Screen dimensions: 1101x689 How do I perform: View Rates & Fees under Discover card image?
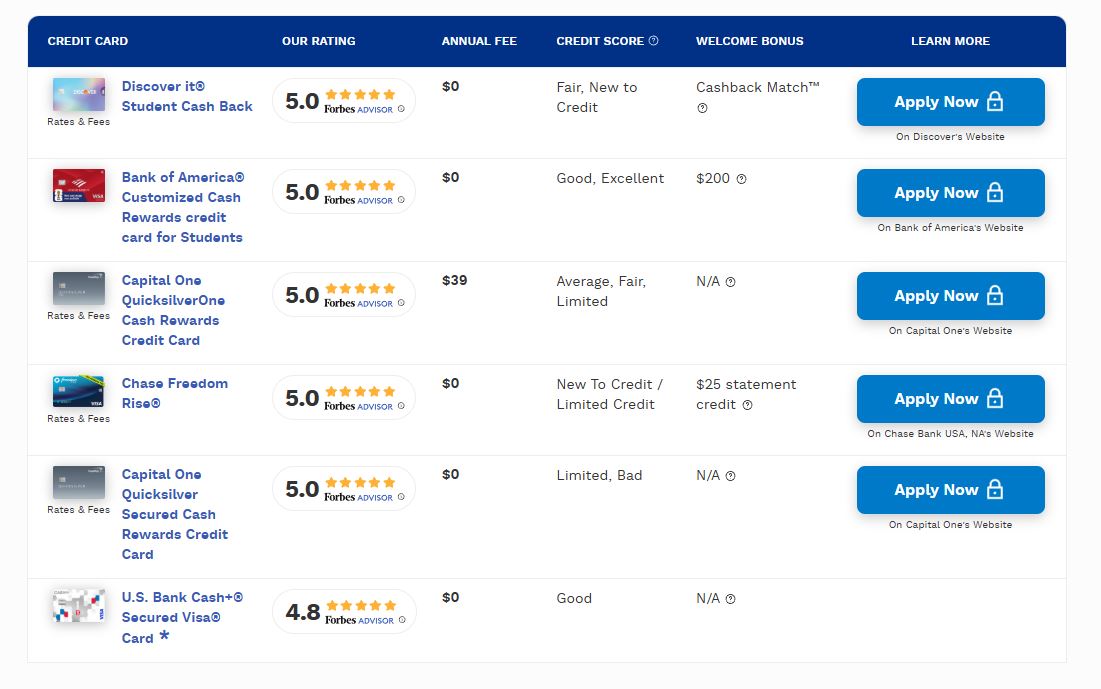pos(78,122)
